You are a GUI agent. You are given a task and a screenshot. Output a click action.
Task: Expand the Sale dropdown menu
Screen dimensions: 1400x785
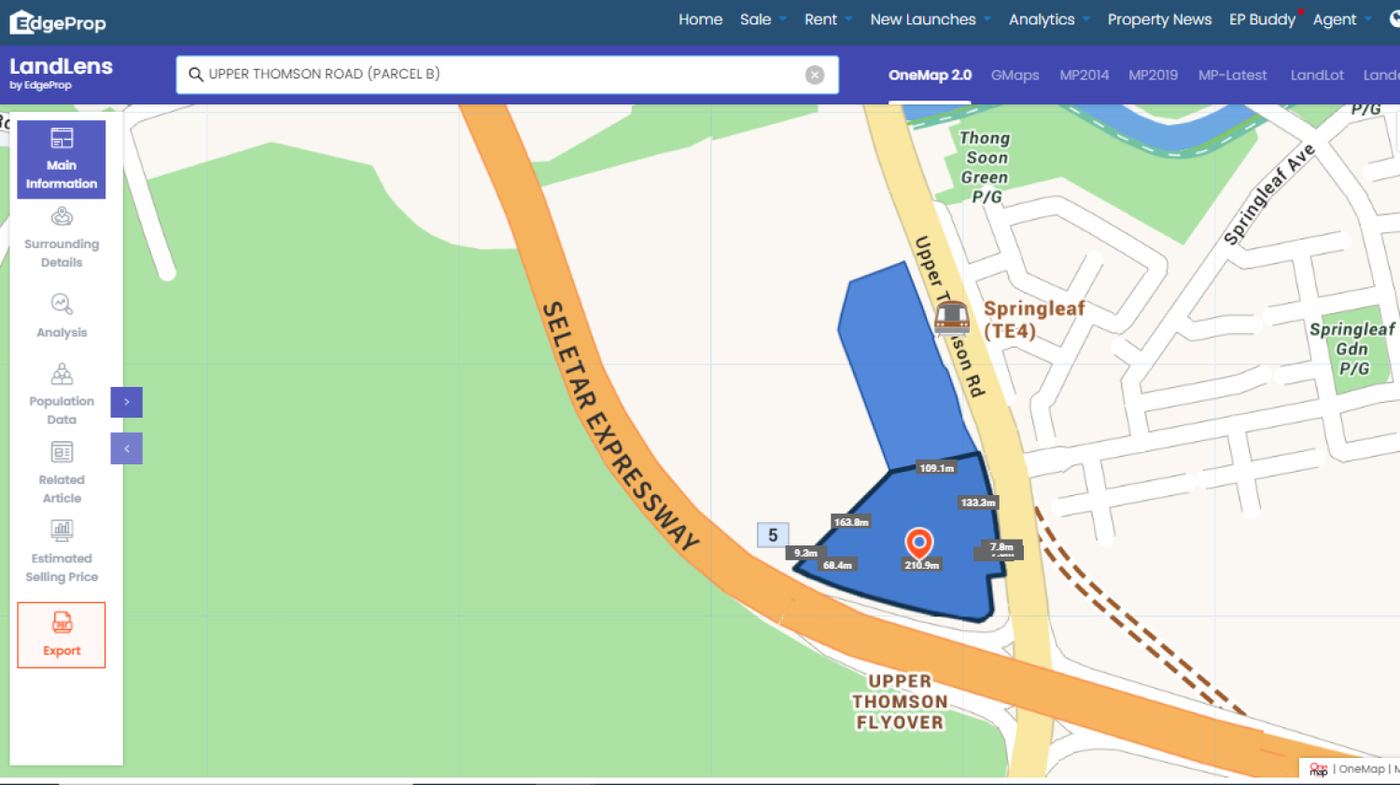[x=763, y=19]
